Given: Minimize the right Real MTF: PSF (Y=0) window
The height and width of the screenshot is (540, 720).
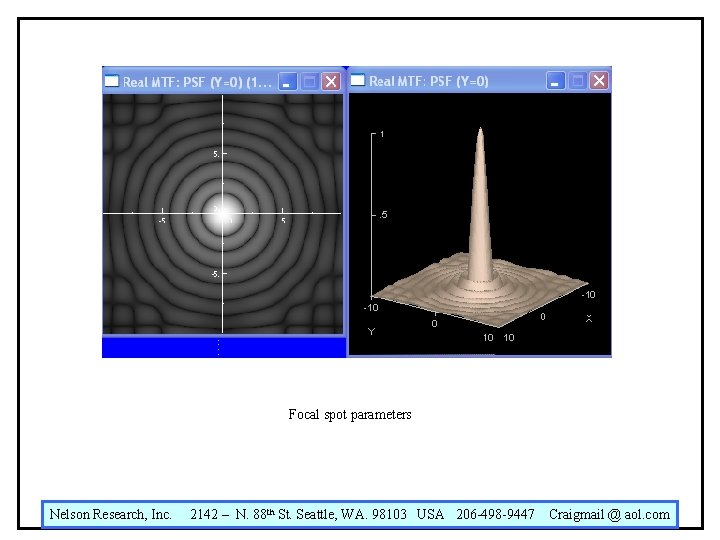Looking at the screenshot, I should pyautogui.click(x=556, y=81).
